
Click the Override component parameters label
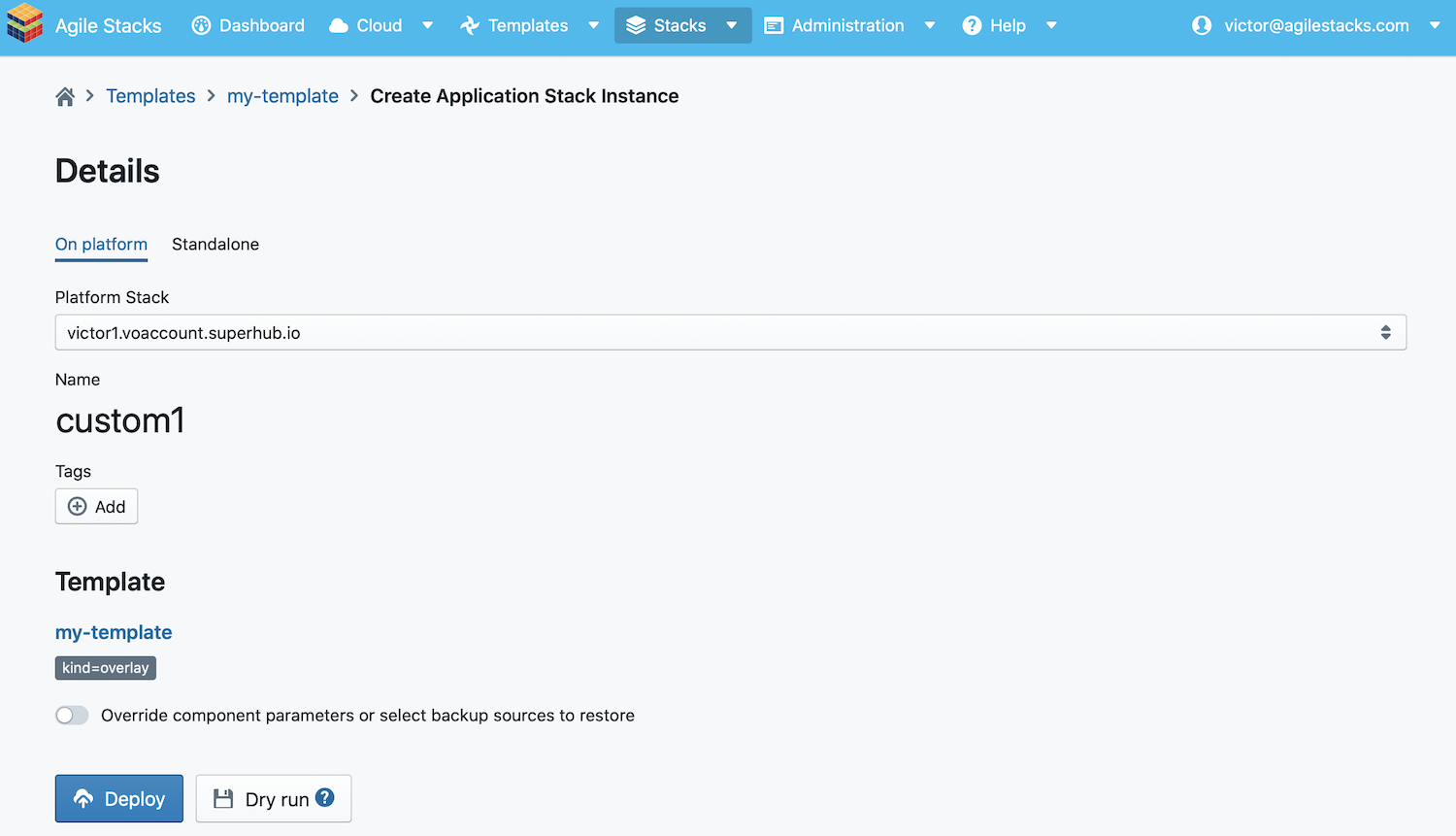[x=368, y=716]
